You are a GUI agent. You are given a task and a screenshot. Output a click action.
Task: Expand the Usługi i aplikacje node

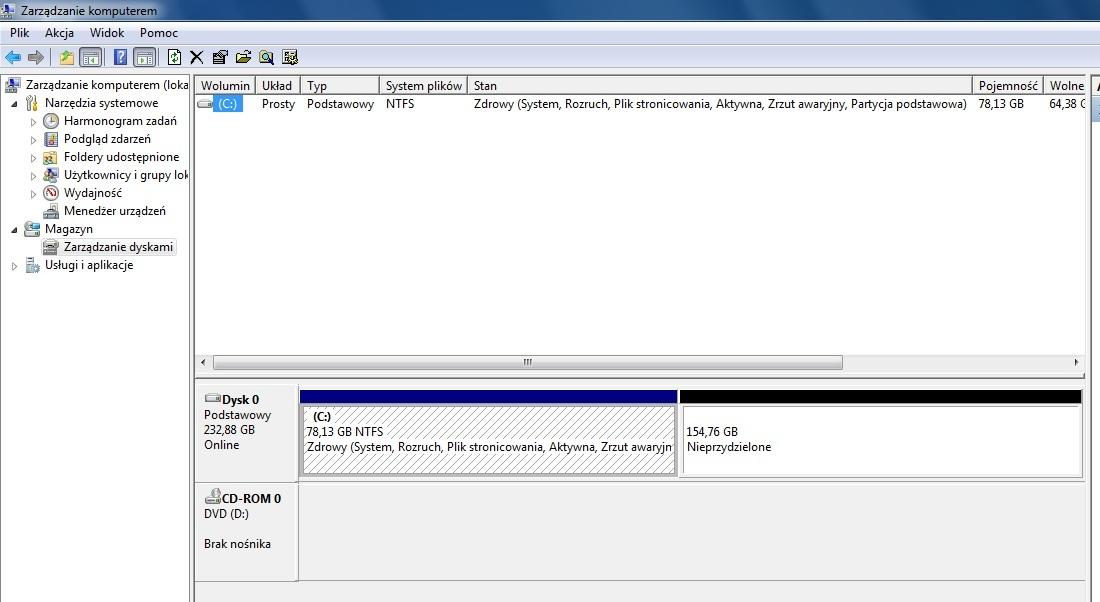tap(14, 266)
